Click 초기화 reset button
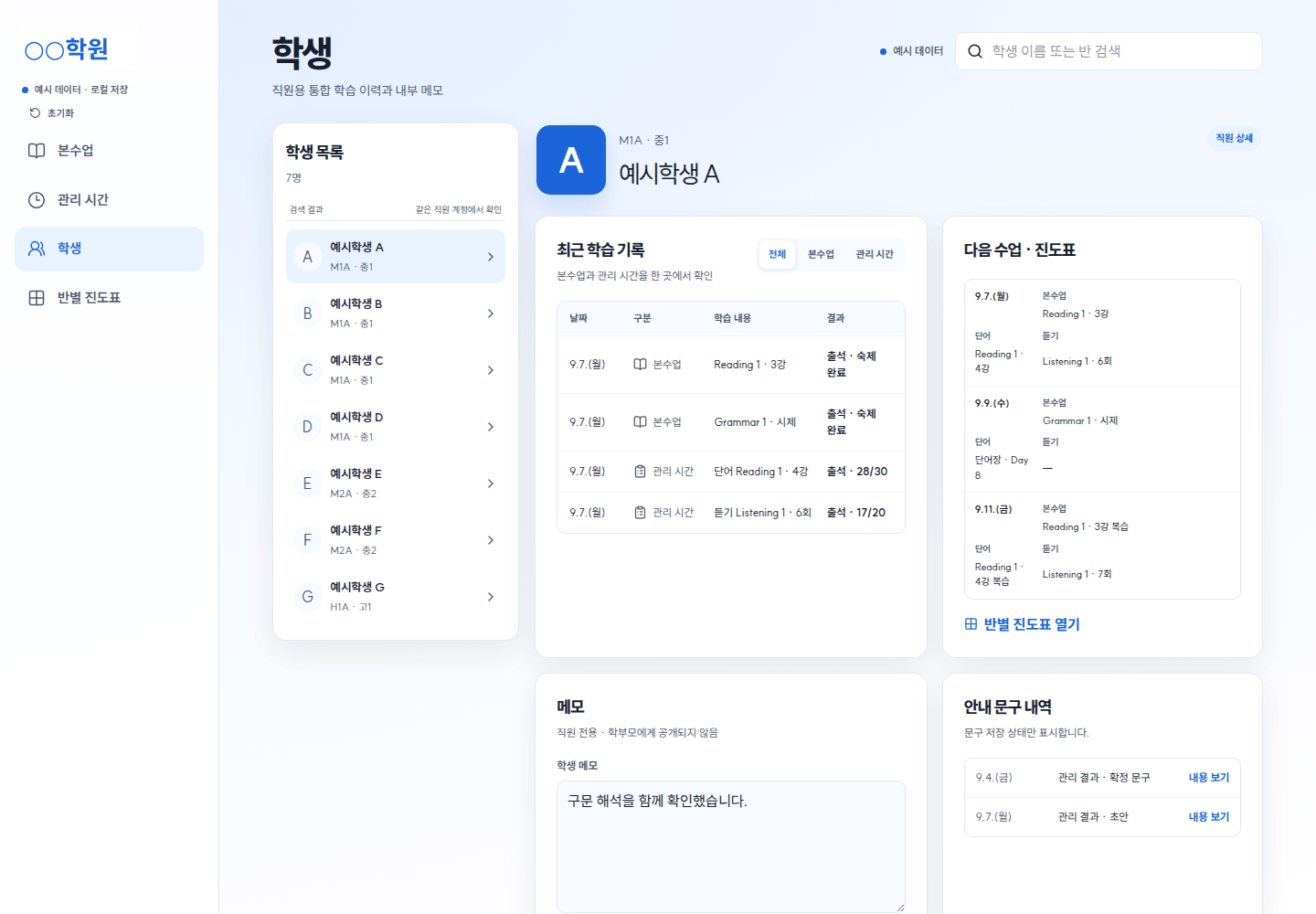Image resolution: width=1316 pixels, height=914 pixels. 52,113
